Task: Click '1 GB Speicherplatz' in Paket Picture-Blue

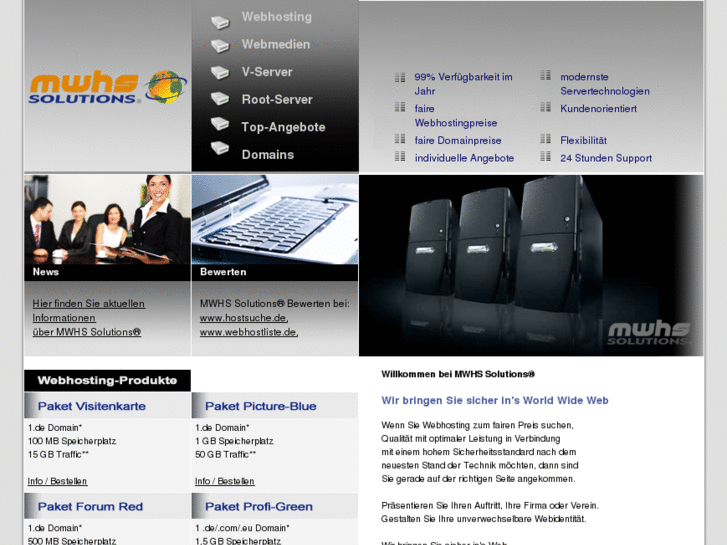Action: click(234, 441)
